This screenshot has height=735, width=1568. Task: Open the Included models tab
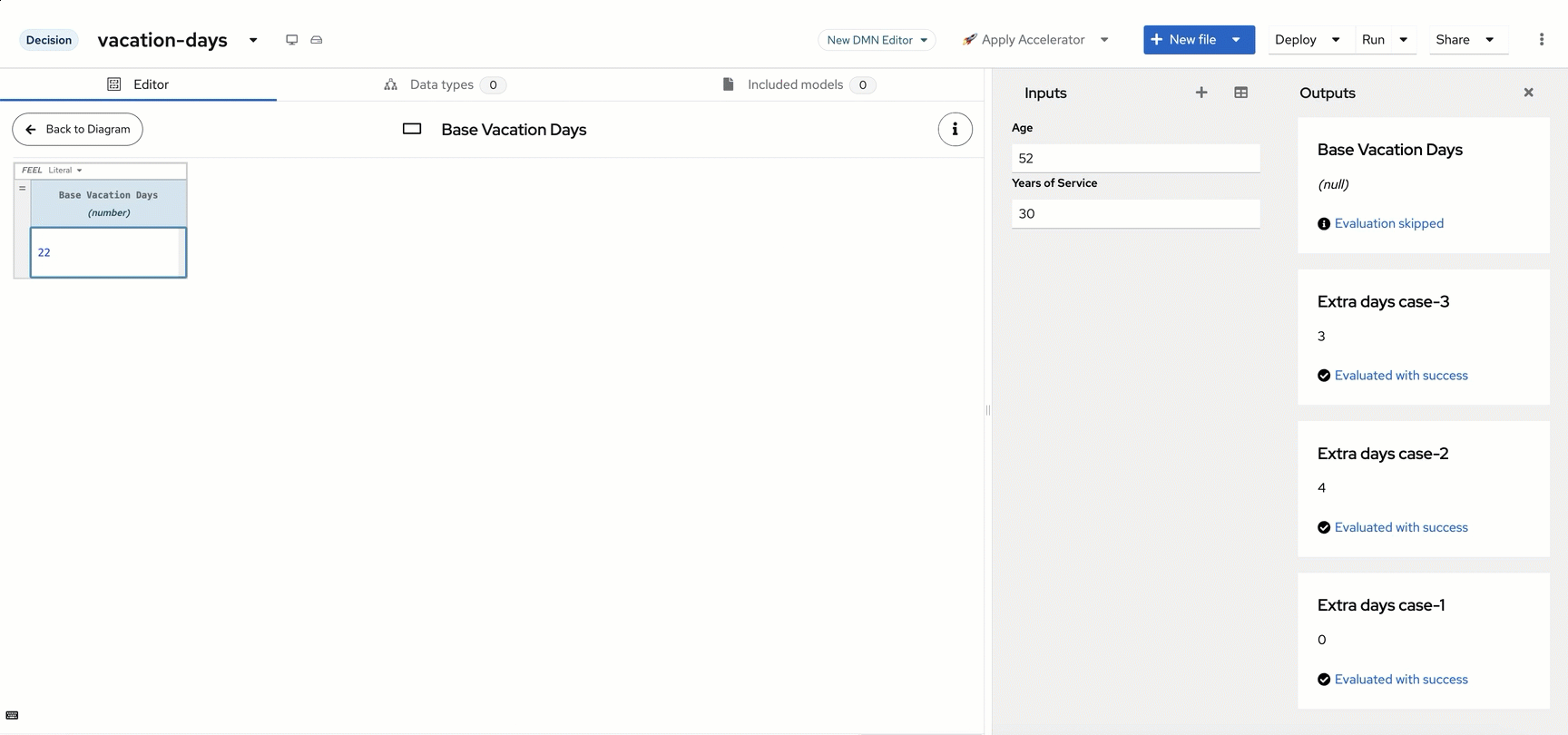tap(797, 84)
